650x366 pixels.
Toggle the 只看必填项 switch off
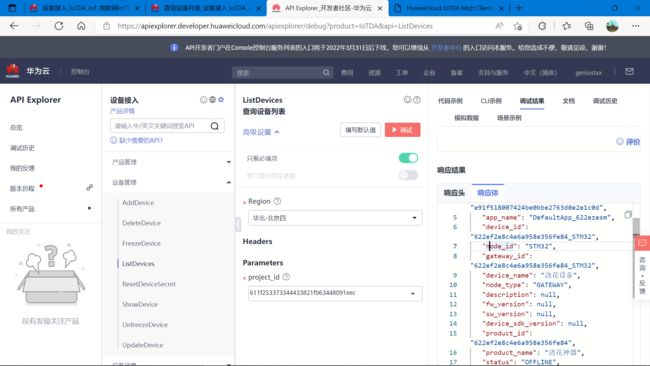pyautogui.click(x=408, y=158)
